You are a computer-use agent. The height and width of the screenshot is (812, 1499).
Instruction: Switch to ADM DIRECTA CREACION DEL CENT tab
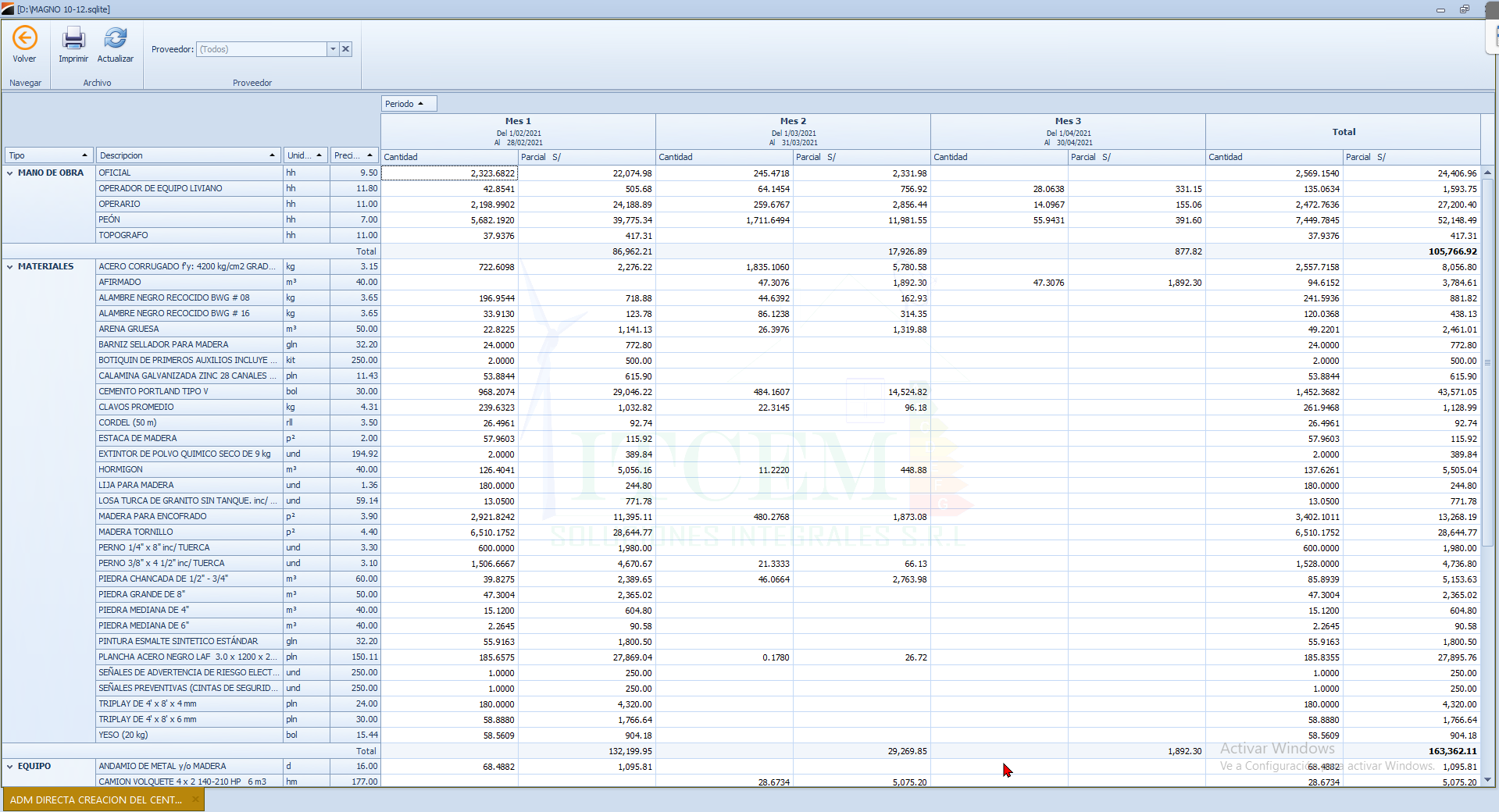[x=95, y=800]
